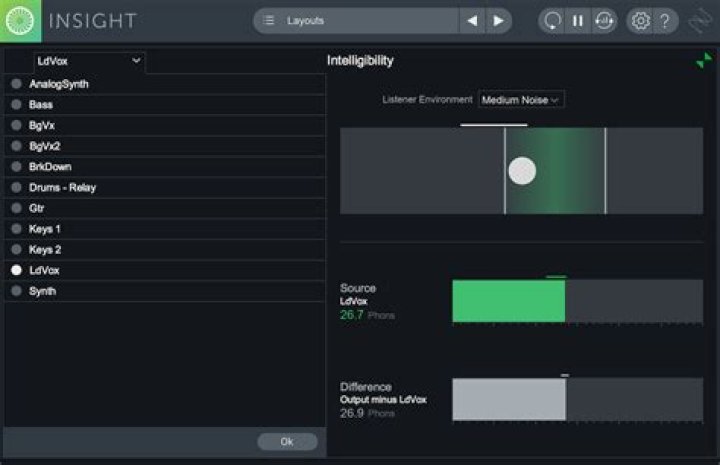The height and width of the screenshot is (465, 720).
Task: Expand the Listener Environment dropdown
Action: coord(521,100)
